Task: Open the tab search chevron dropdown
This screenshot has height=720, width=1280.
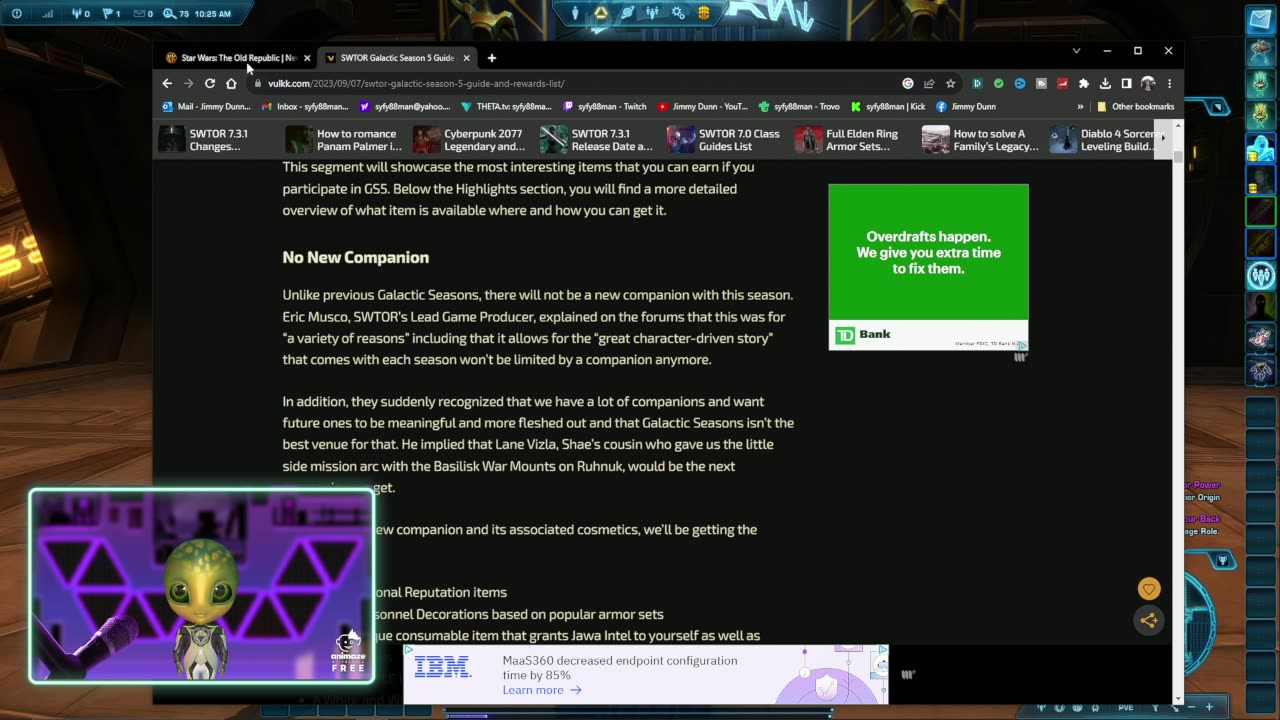Action: (x=1076, y=50)
